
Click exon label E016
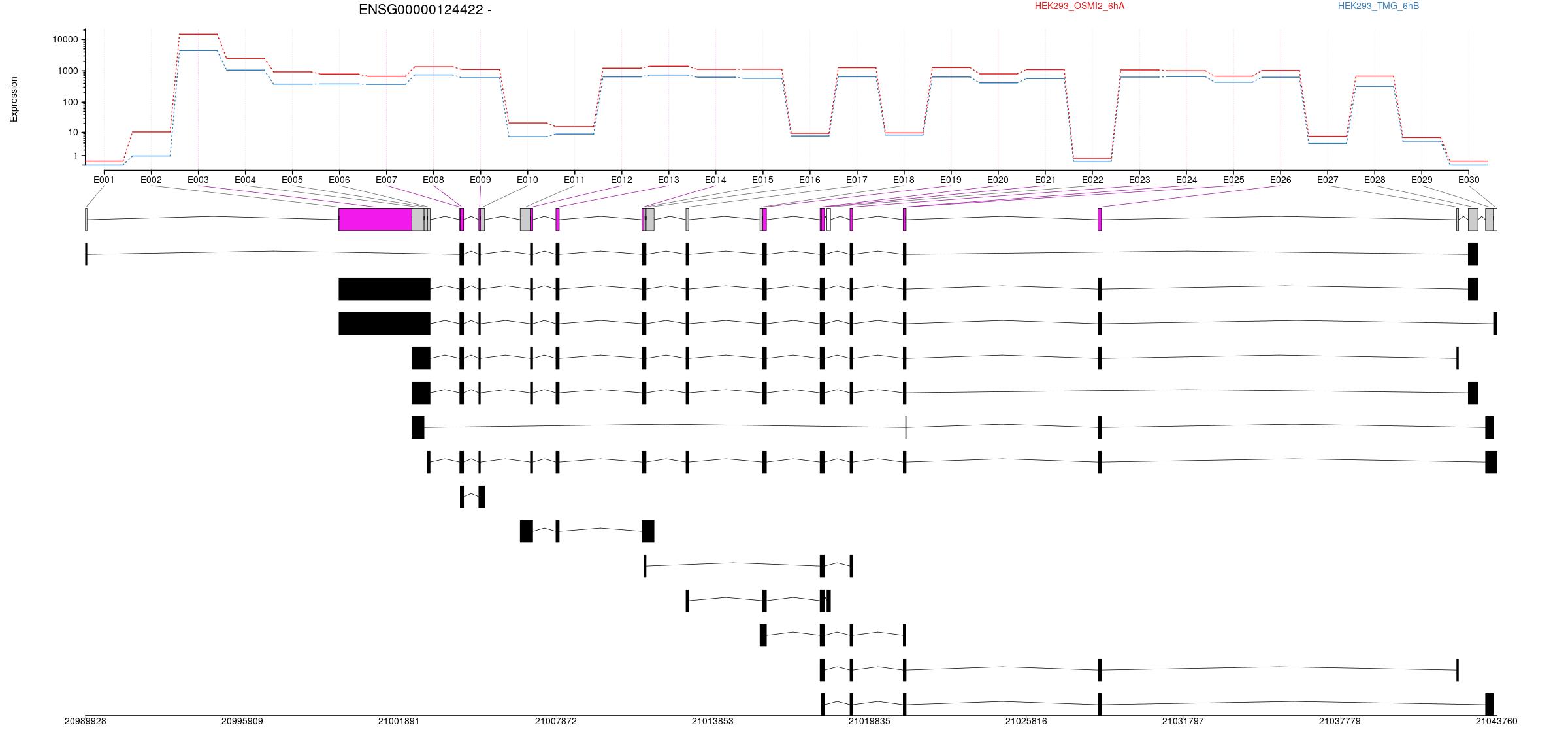tap(809, 180)
